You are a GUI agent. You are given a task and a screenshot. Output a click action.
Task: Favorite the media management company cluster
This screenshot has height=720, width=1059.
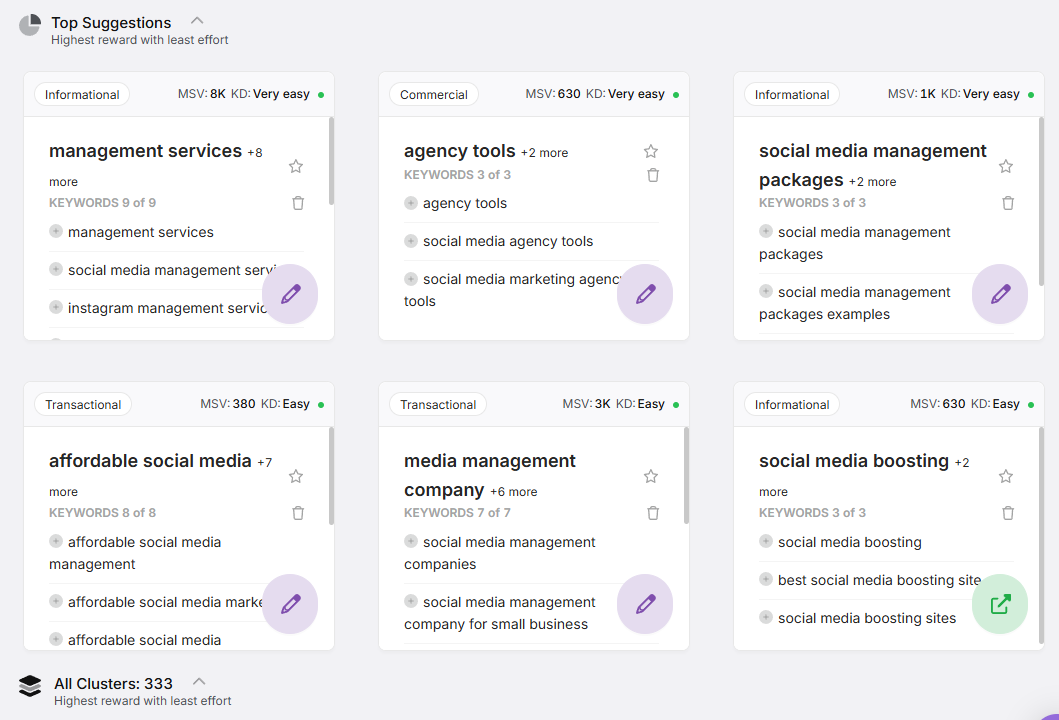pyautogui.click(x=651, y=476)
